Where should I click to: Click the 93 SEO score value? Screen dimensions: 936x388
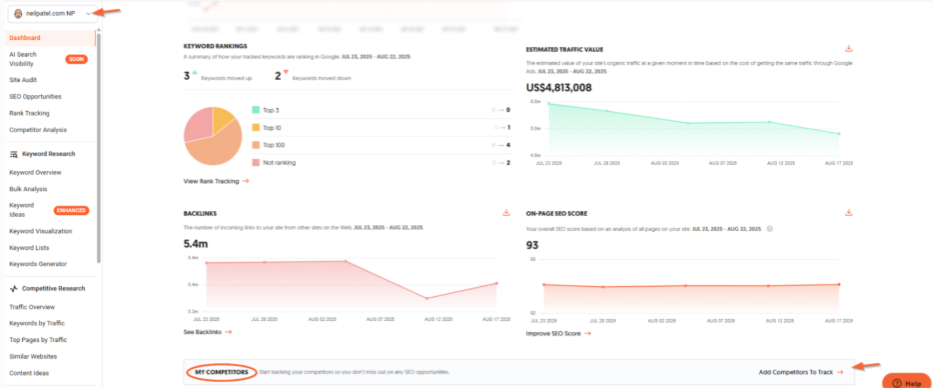coord(532,245)
